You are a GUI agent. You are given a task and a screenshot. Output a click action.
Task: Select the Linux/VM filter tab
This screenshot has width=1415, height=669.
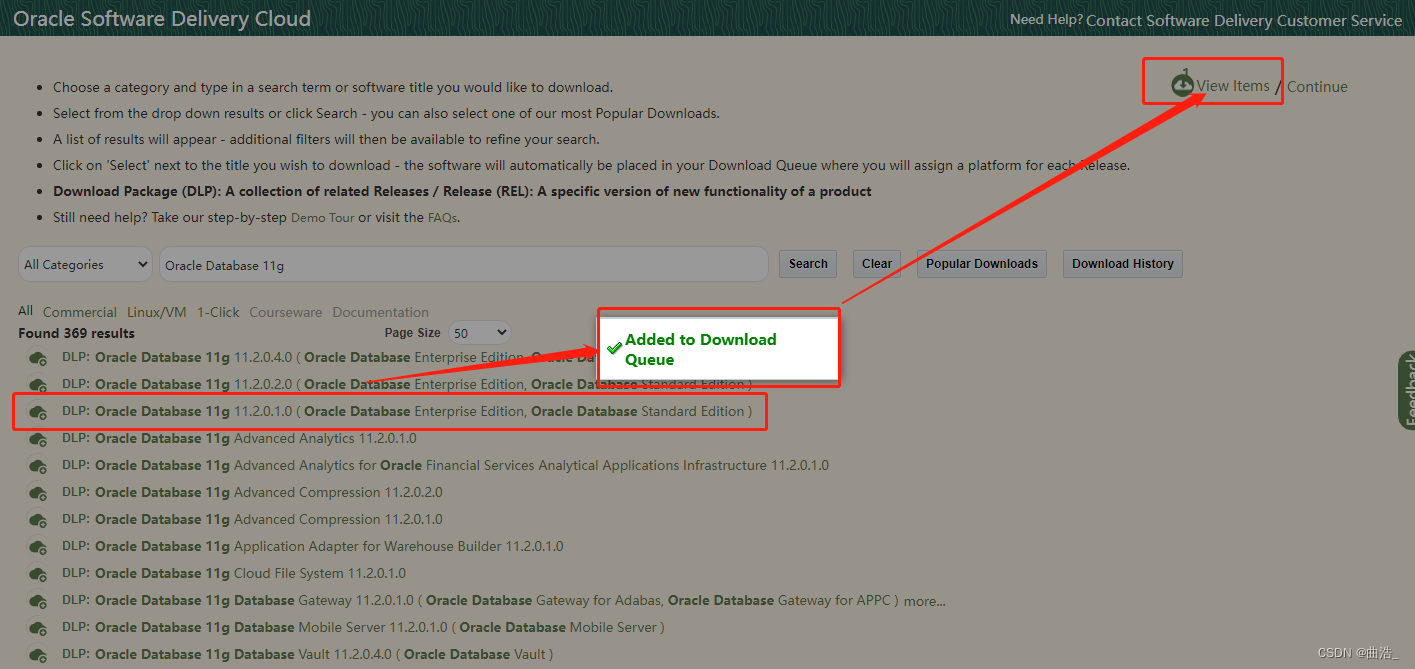[x=157, y=312]
